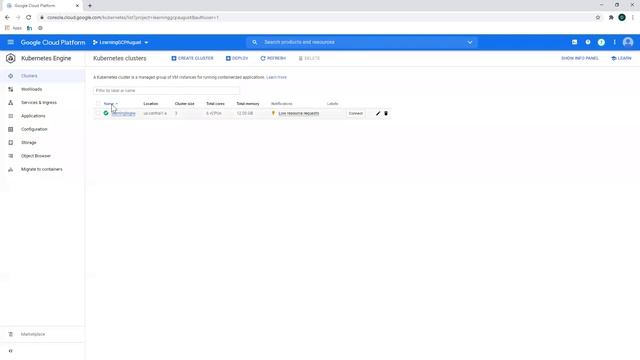
Task: Delete the cluster with trash icon
Action: (386, 113)
